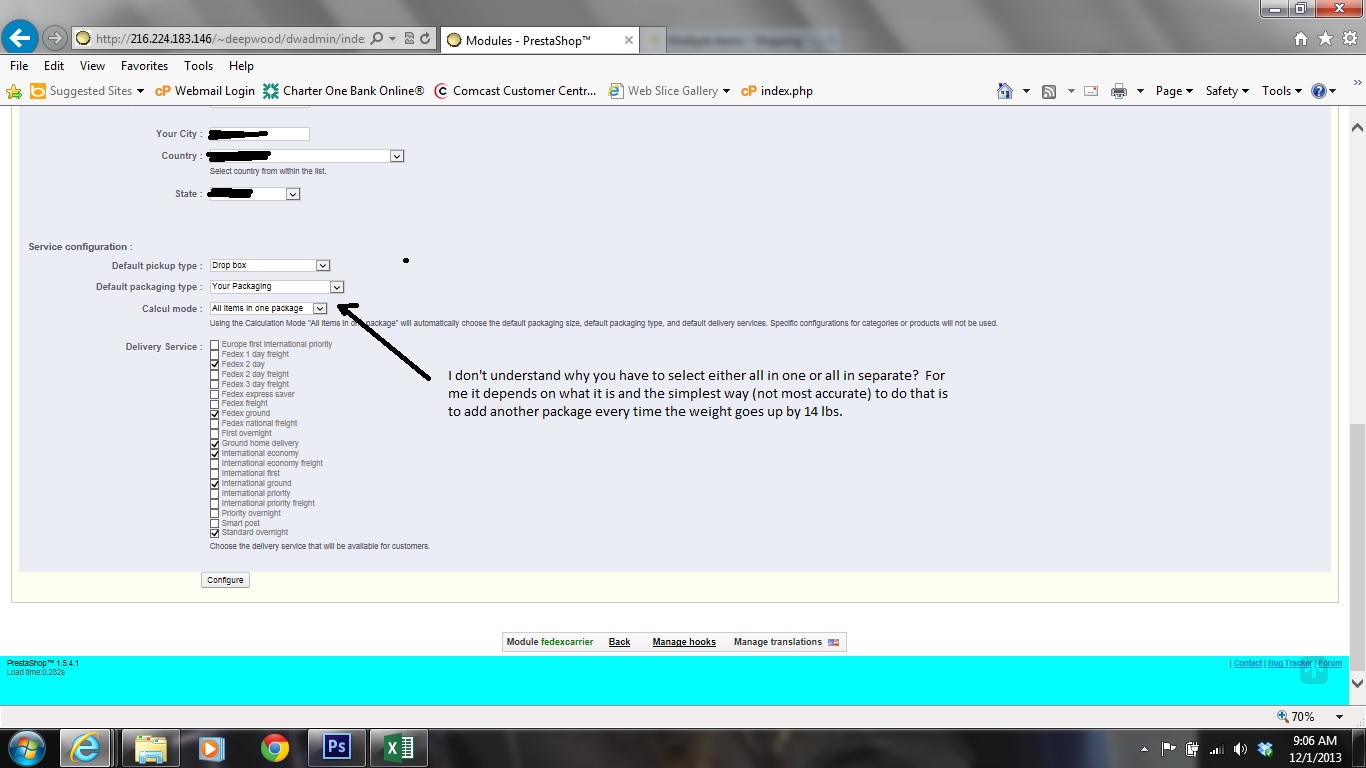Open the taskbar Windows Explorer folder icon
The image size is (1366, 768).
point(150,747)
